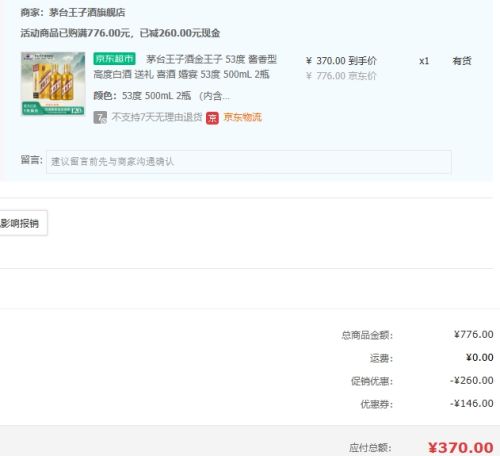Click into the 留言 message input field
The height and width of the screenshot is (456, 500).
click(249, 162)
